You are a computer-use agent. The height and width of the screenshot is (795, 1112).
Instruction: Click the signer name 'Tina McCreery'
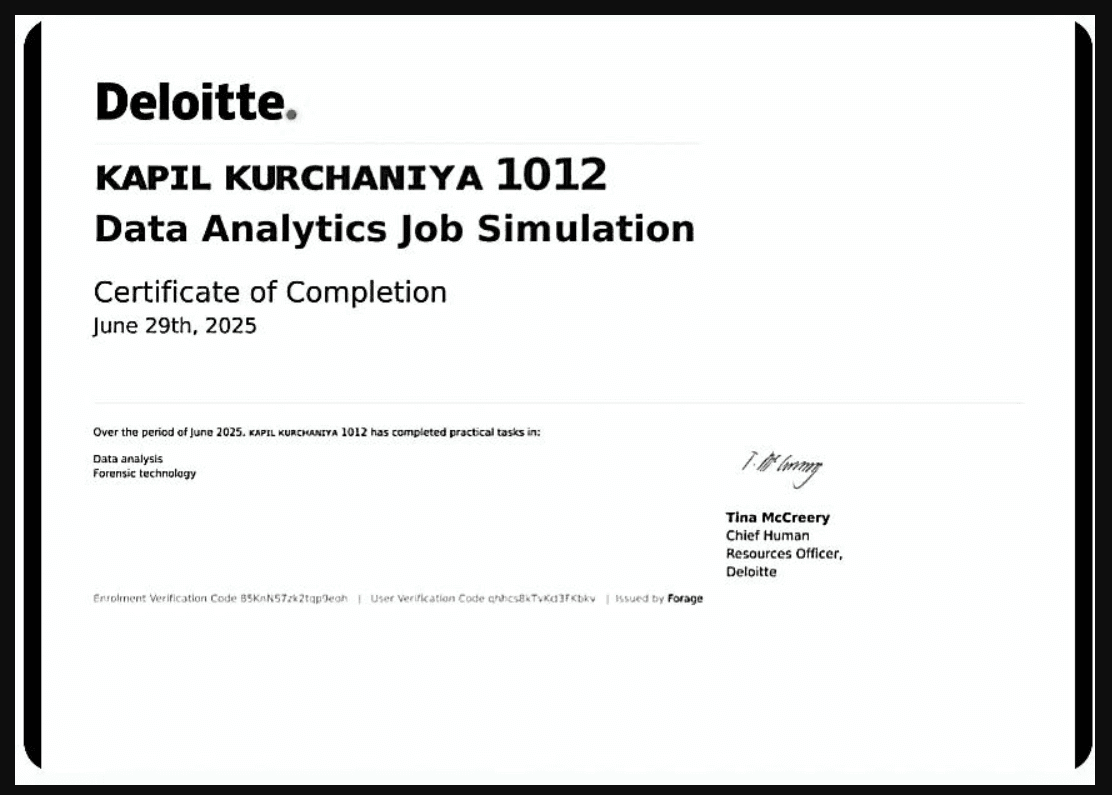777,517
